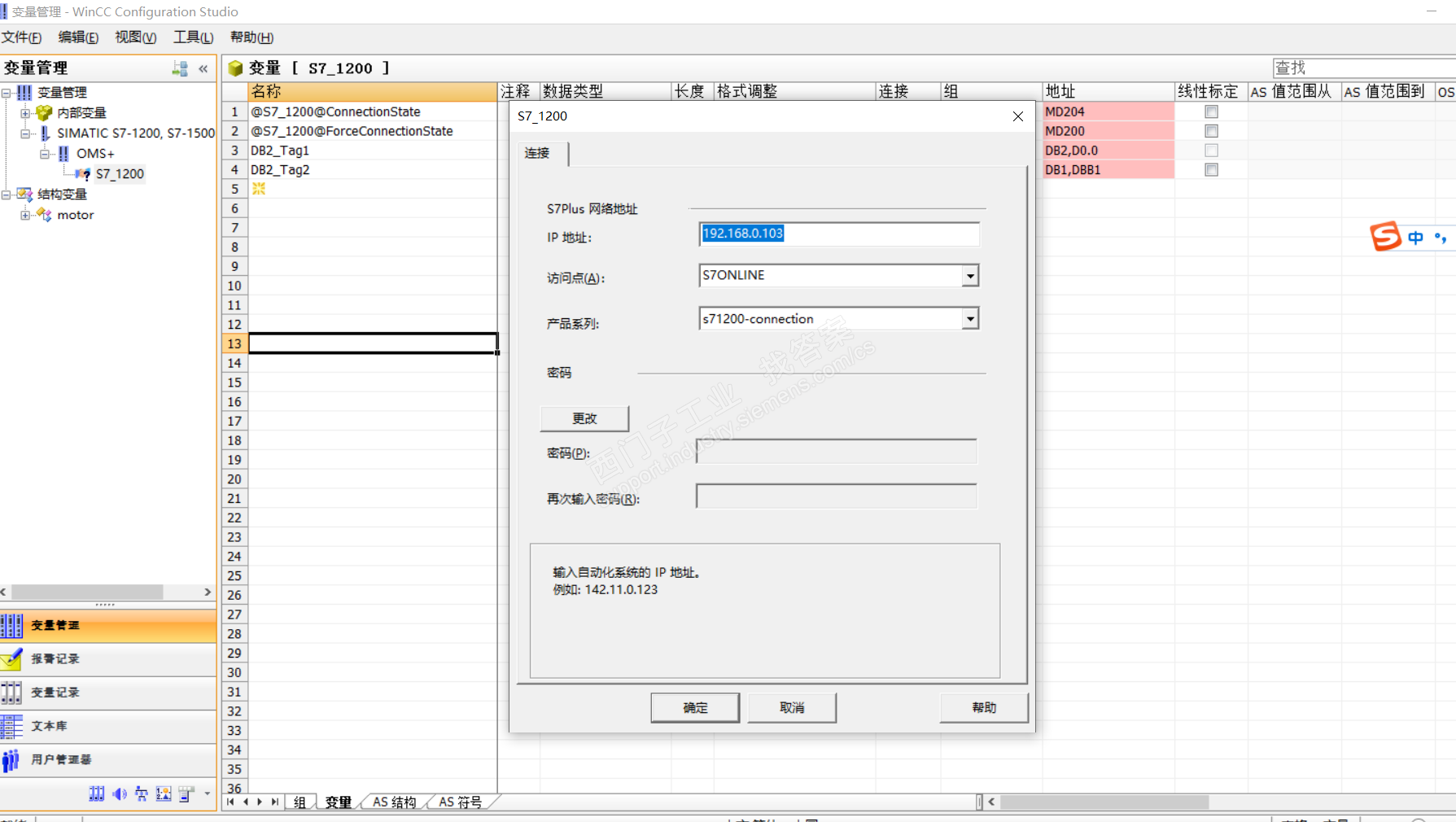The height and width of the screenshot is (822, 1456).
Task: Open the 产品系列 s71200-connection dropdown
Action: (970, 319)
